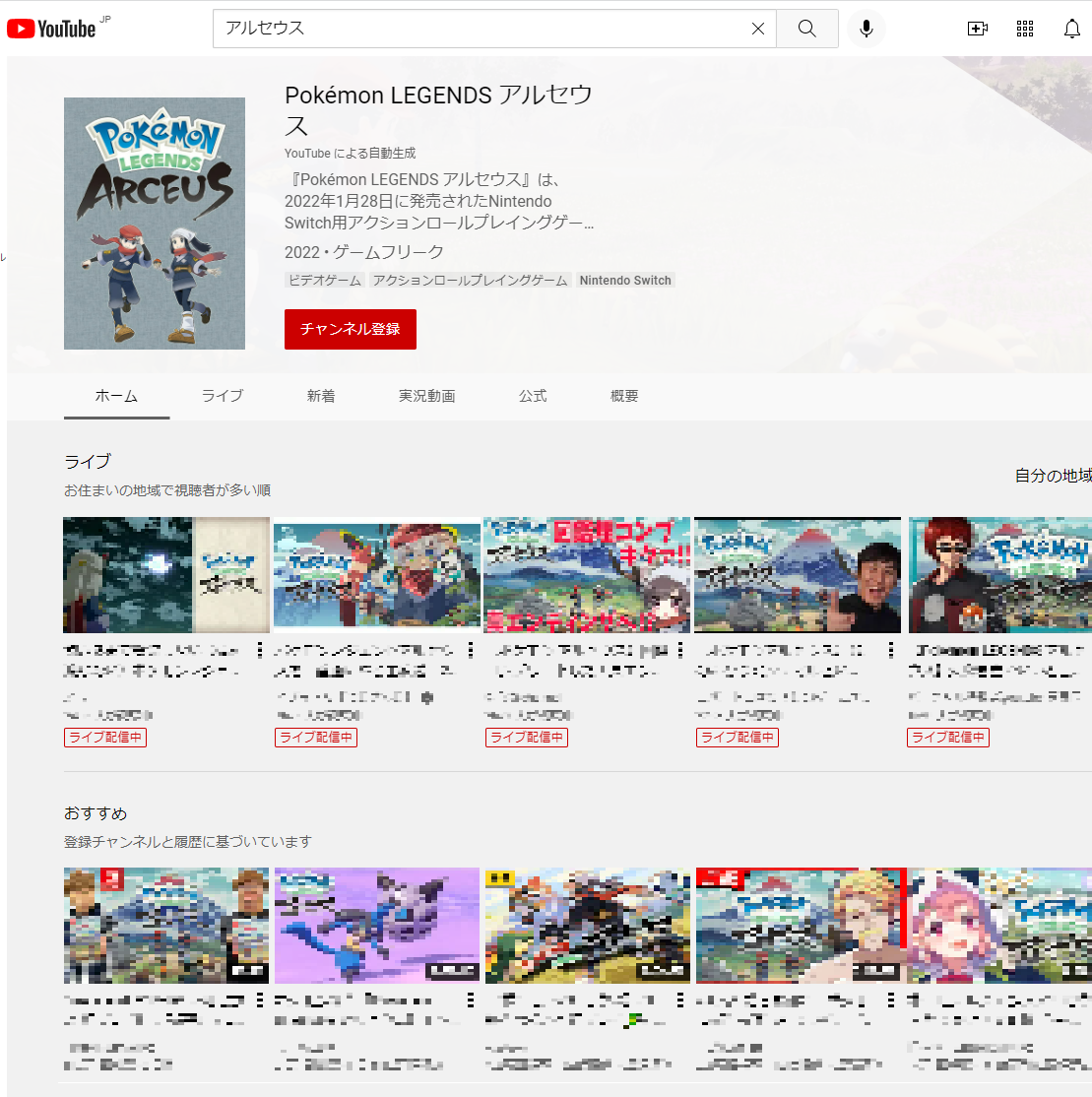Open second recommended thumbnail with purple background
The image size is (1092, 1097).
point(377,926)
